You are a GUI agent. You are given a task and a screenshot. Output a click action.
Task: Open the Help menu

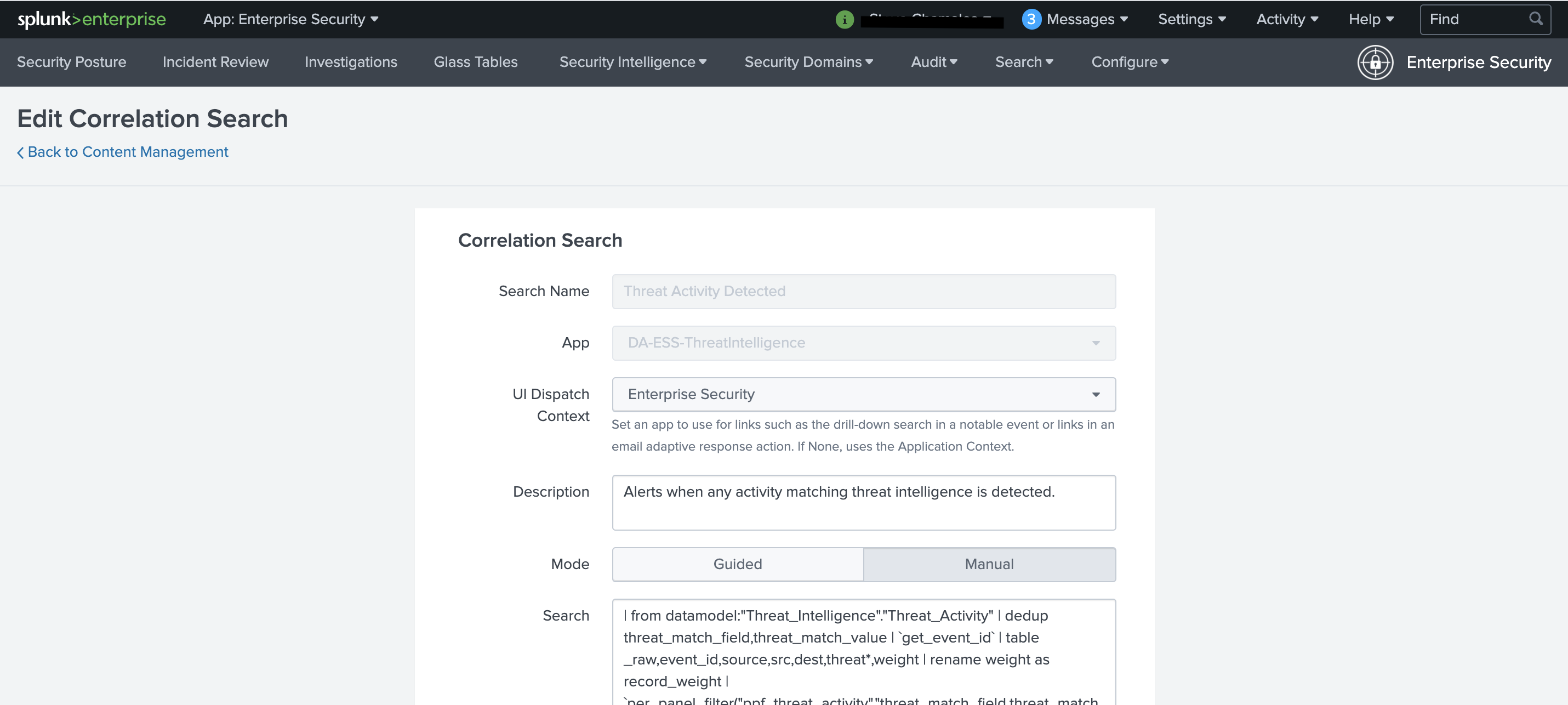pos(1371,20)
